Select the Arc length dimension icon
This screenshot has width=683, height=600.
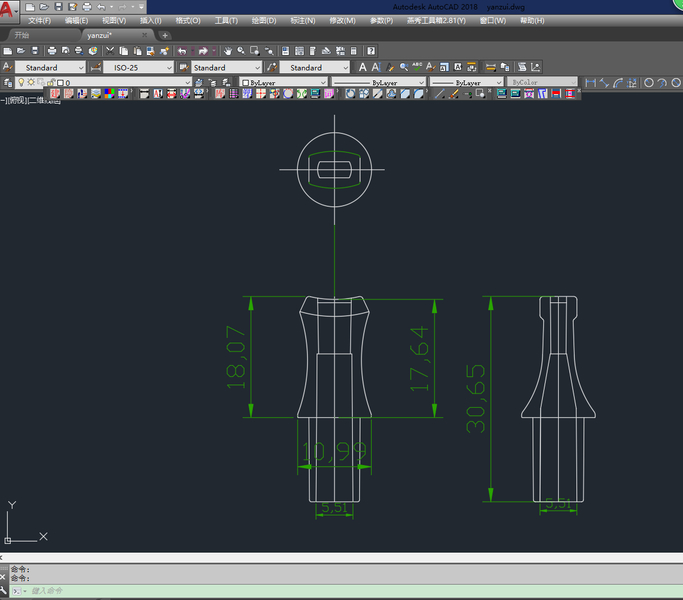pos(618,82)
